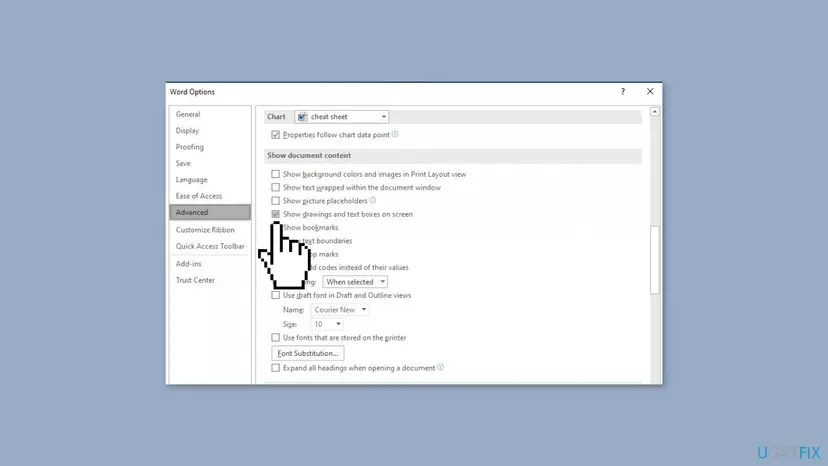Image resolution: width=828 pixels, height=466 pixels.
Task: Click the Show document content header
Action: (309, 155)
